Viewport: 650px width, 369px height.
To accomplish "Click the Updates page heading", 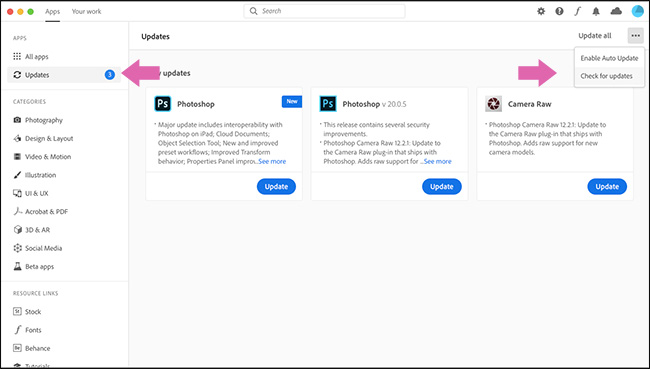I will click(x=155, y=36).
